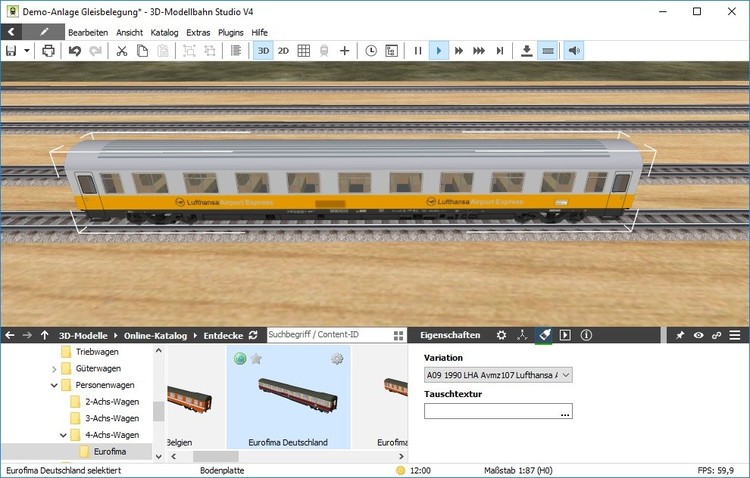Click the Entdecke breadcrumb
Image resolution: width=750 pixels, height=478 pixels.
tap(223, 335)
